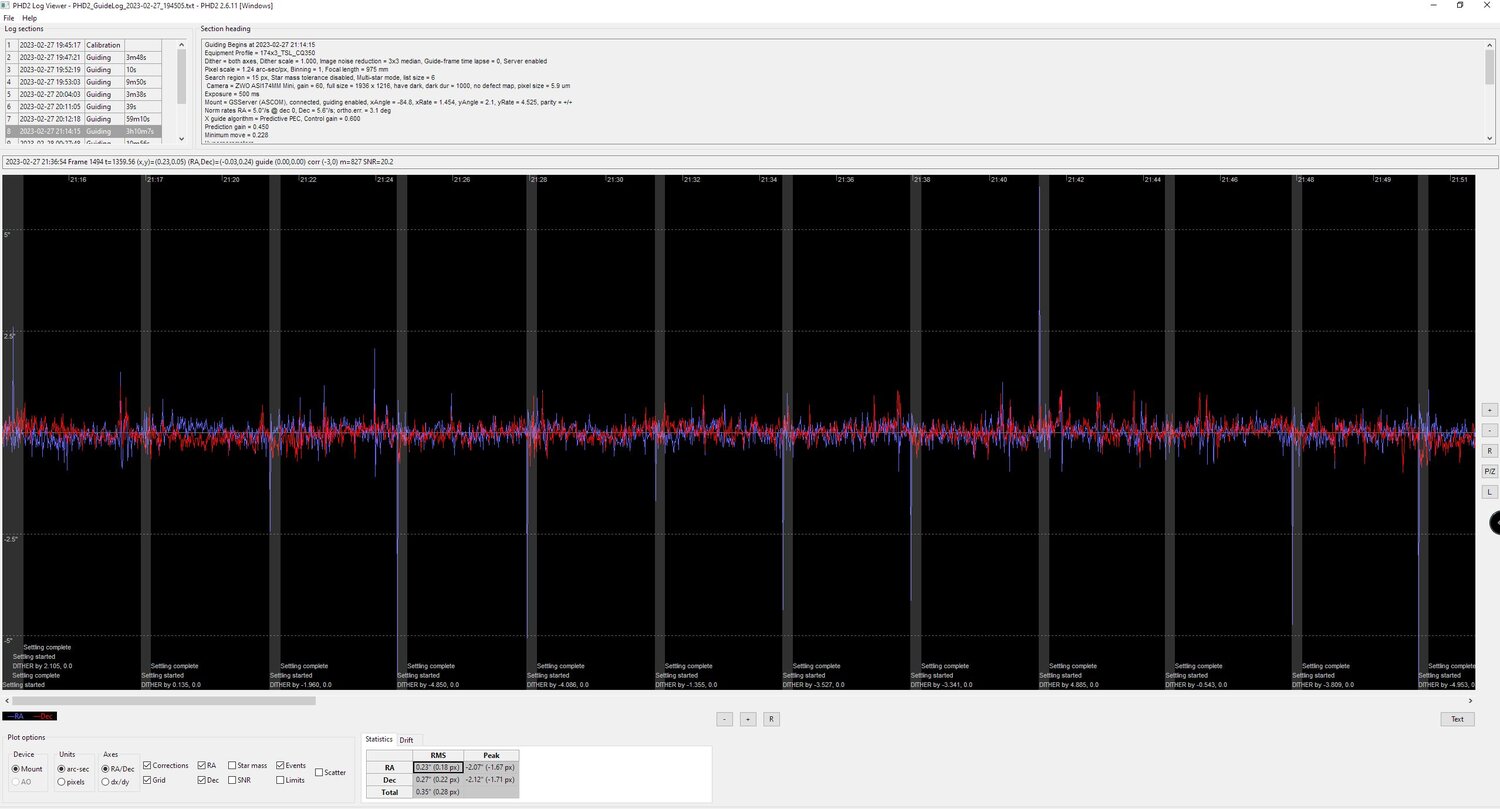The image size is (1500, 809).
Task: Click the down arrow of the Log sections scrollbar
Action: (x=181, y=138)
